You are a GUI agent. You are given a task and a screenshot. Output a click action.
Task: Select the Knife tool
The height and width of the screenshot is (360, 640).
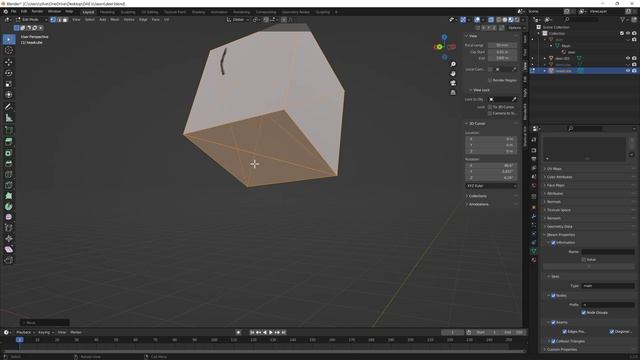point(9,185)
